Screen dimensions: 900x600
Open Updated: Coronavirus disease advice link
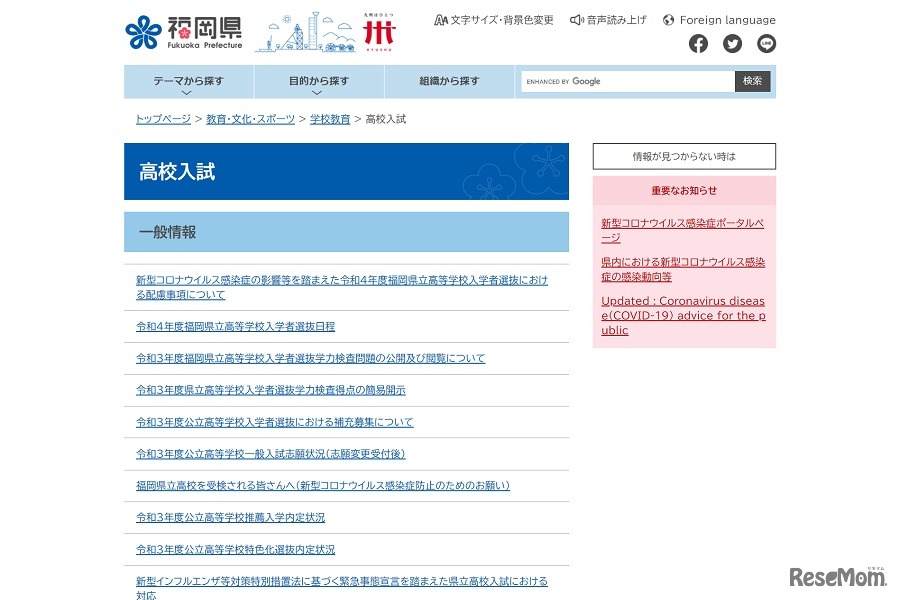point(682,315)
